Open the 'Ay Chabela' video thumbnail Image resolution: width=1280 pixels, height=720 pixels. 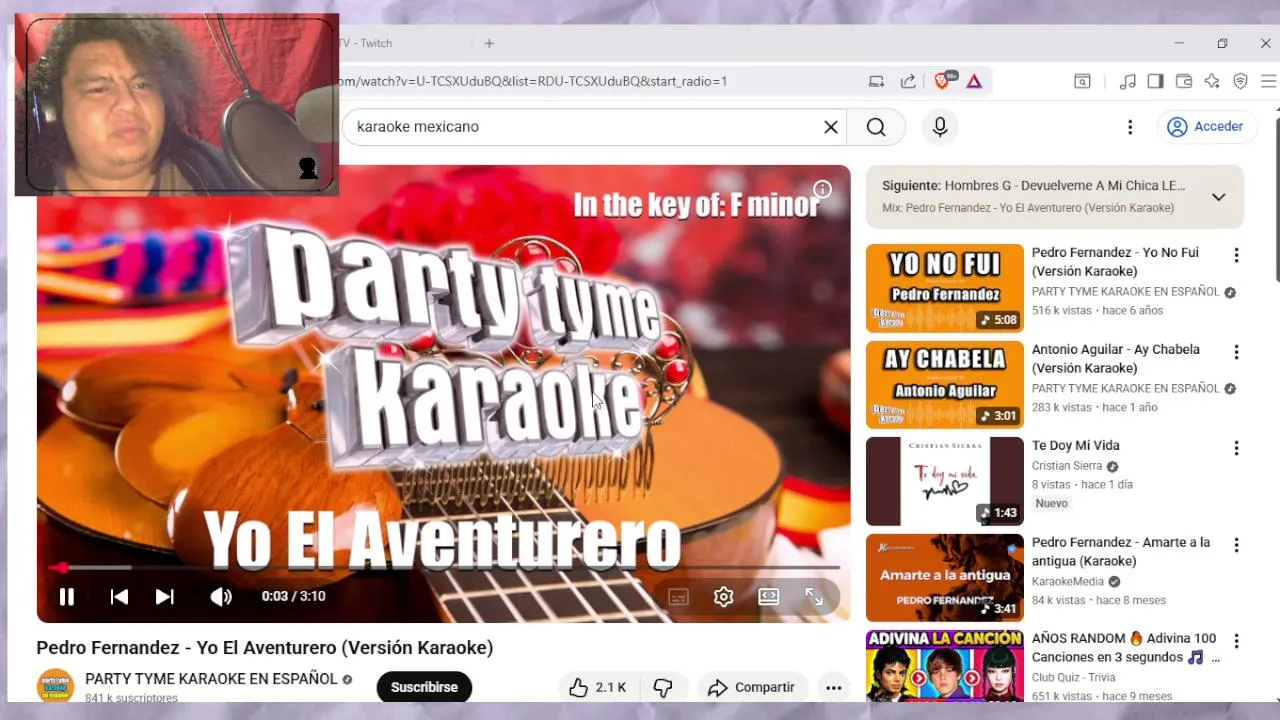pos(945,385)
